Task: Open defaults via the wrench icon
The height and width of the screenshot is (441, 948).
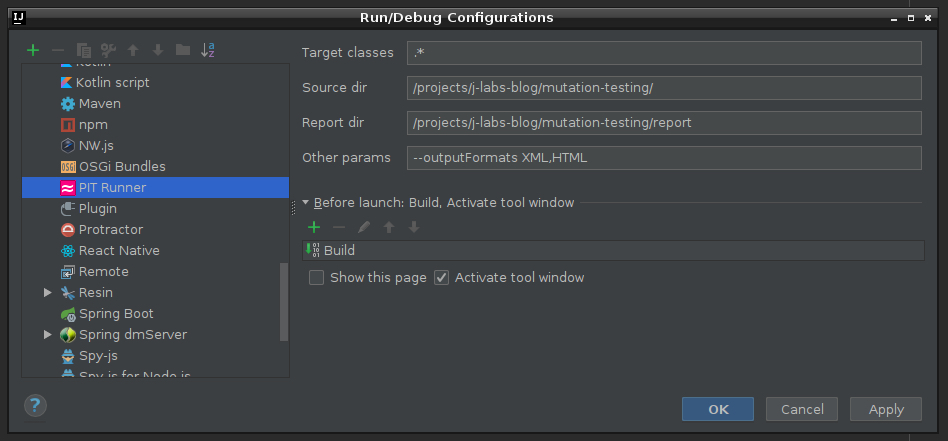Action: click(108, 50)
